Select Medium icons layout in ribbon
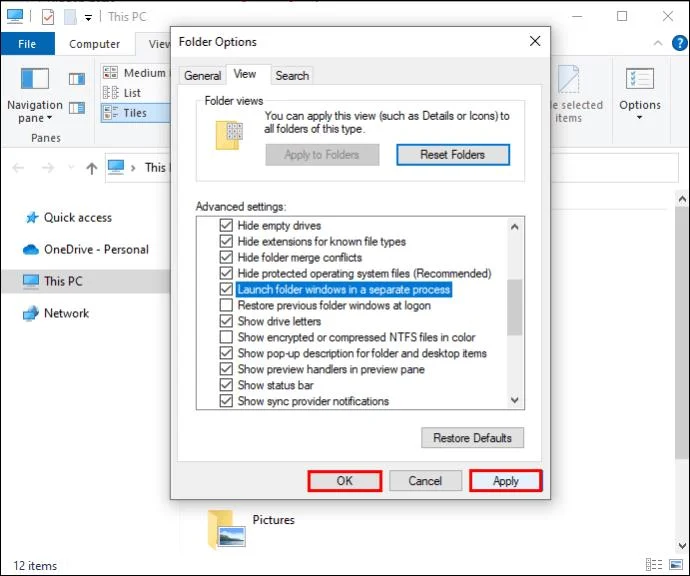This screenshot has width=690, height=576. pyautogui.click(x=136, y=73)
